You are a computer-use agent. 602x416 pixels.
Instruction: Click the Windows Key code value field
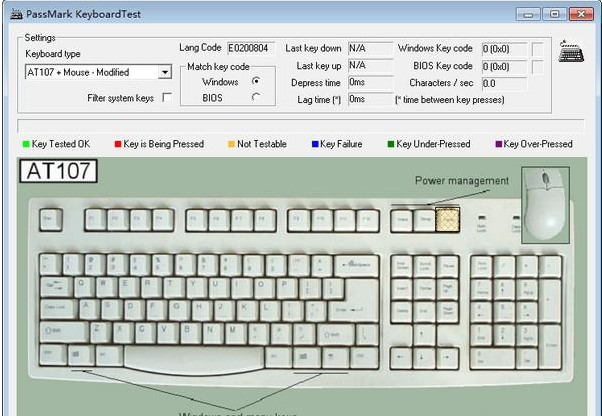504,49
